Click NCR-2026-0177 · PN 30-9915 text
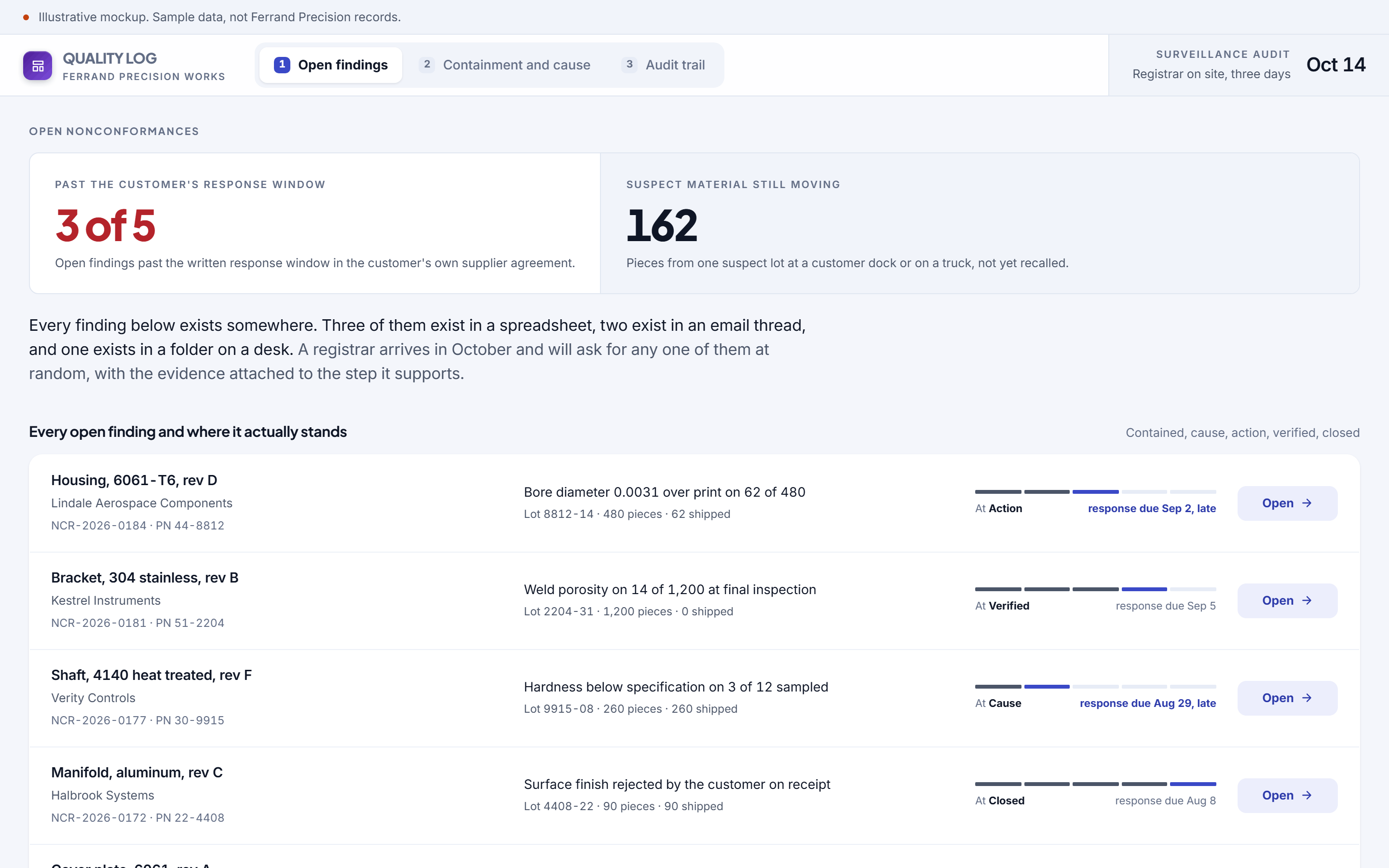This screenshot has width=1389, height=868. 138,720
